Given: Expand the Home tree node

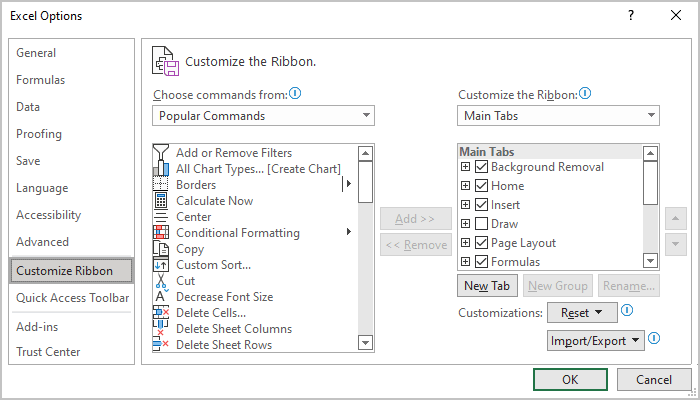Looking at the screenshot, I should 466,186.
